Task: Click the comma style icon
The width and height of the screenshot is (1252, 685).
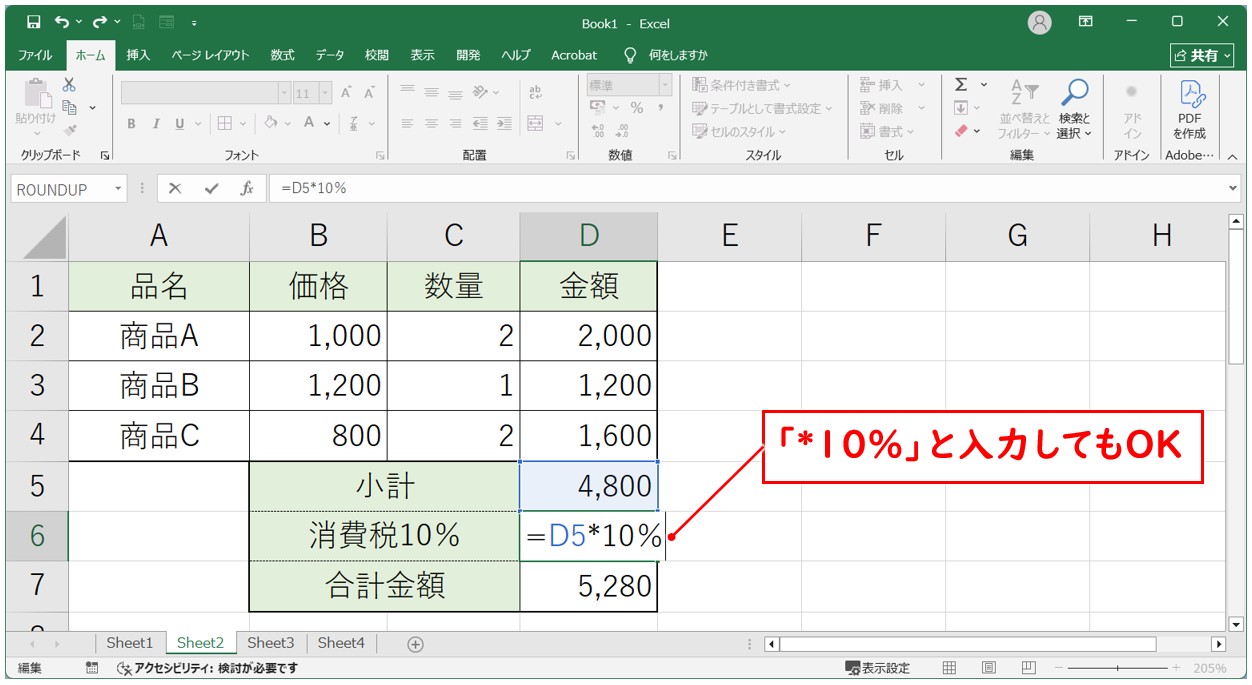Action: tap(661, 108)
